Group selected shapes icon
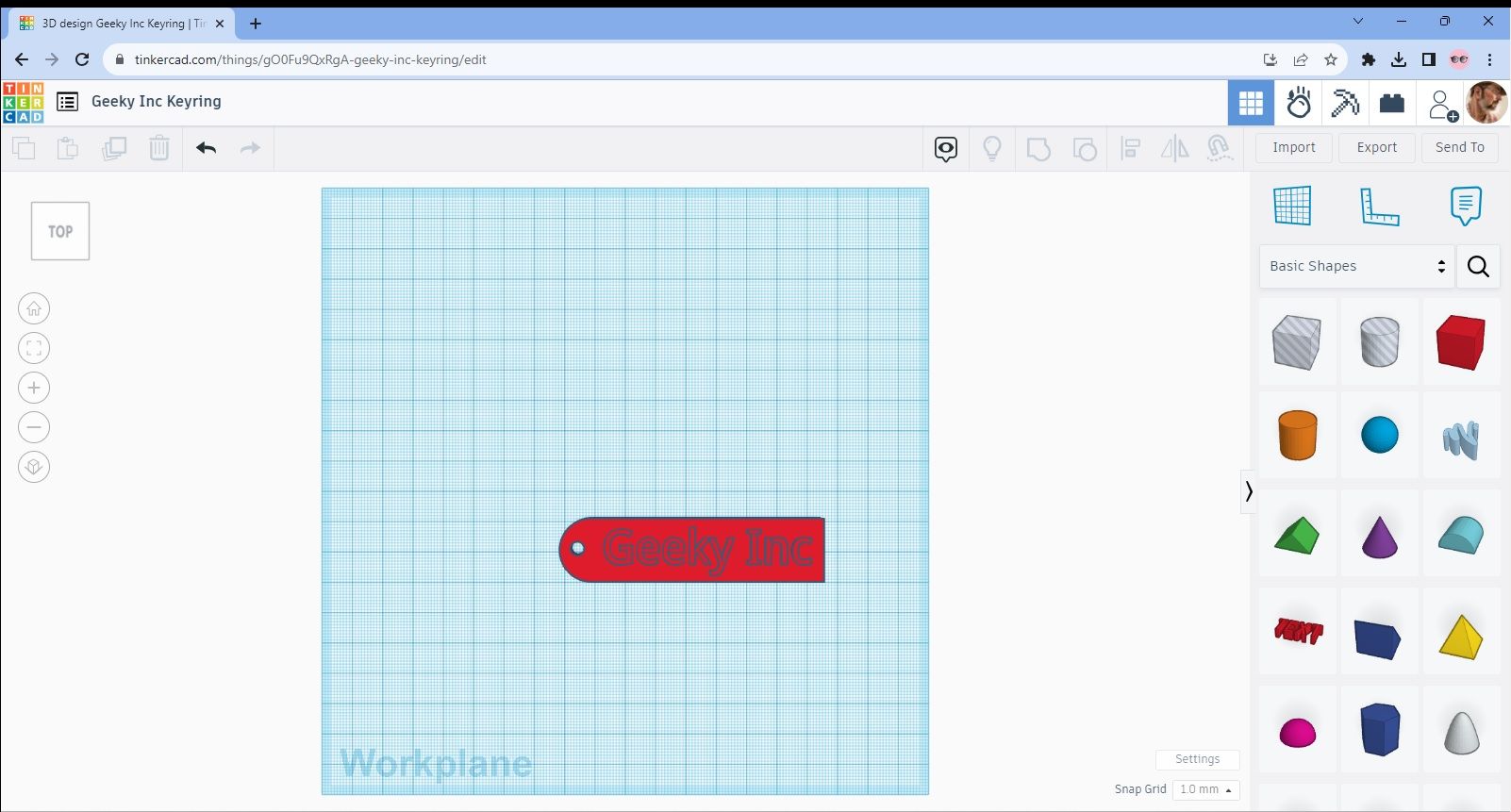 coord(1038,148)
